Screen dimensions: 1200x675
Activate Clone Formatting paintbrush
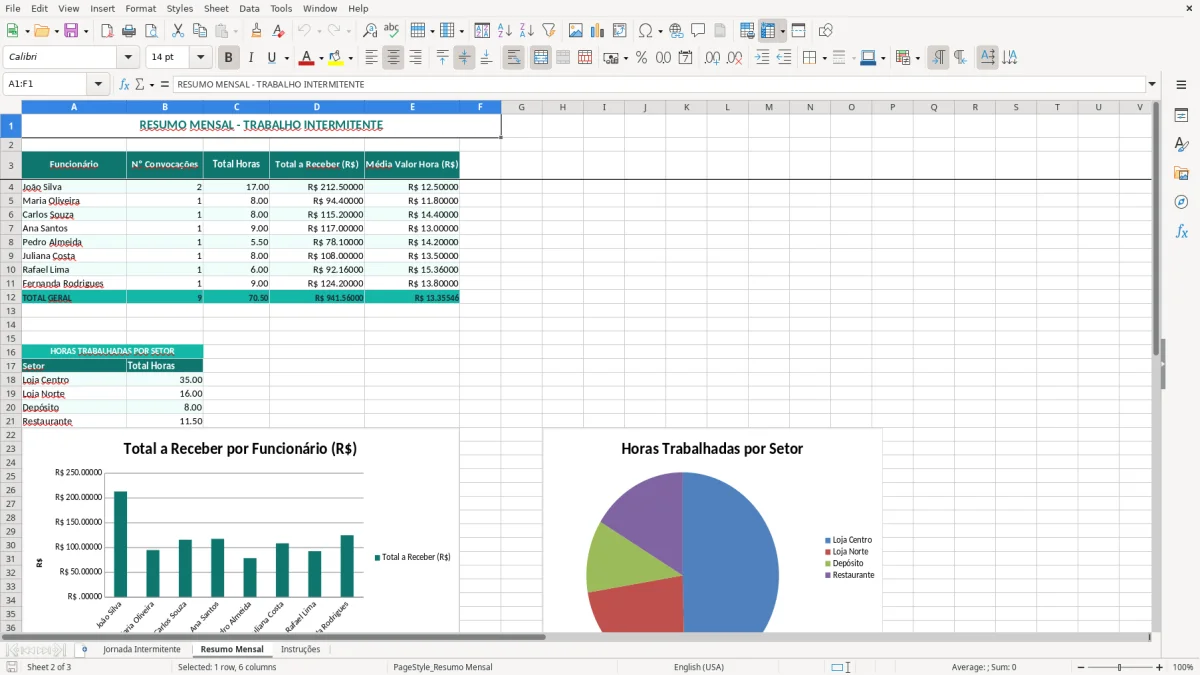pos(256,31)
